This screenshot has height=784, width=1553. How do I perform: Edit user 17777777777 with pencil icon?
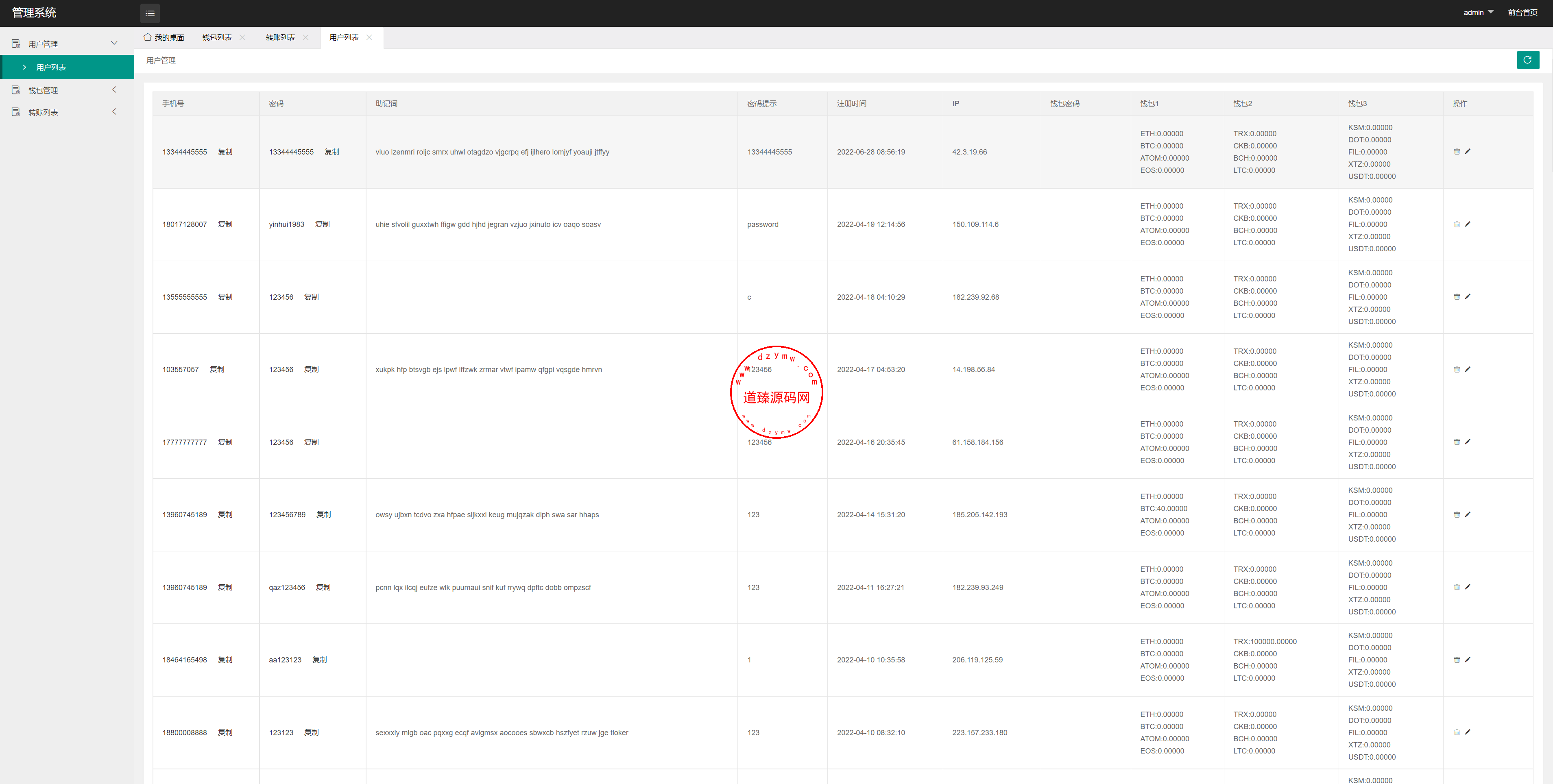point(1468,442)
